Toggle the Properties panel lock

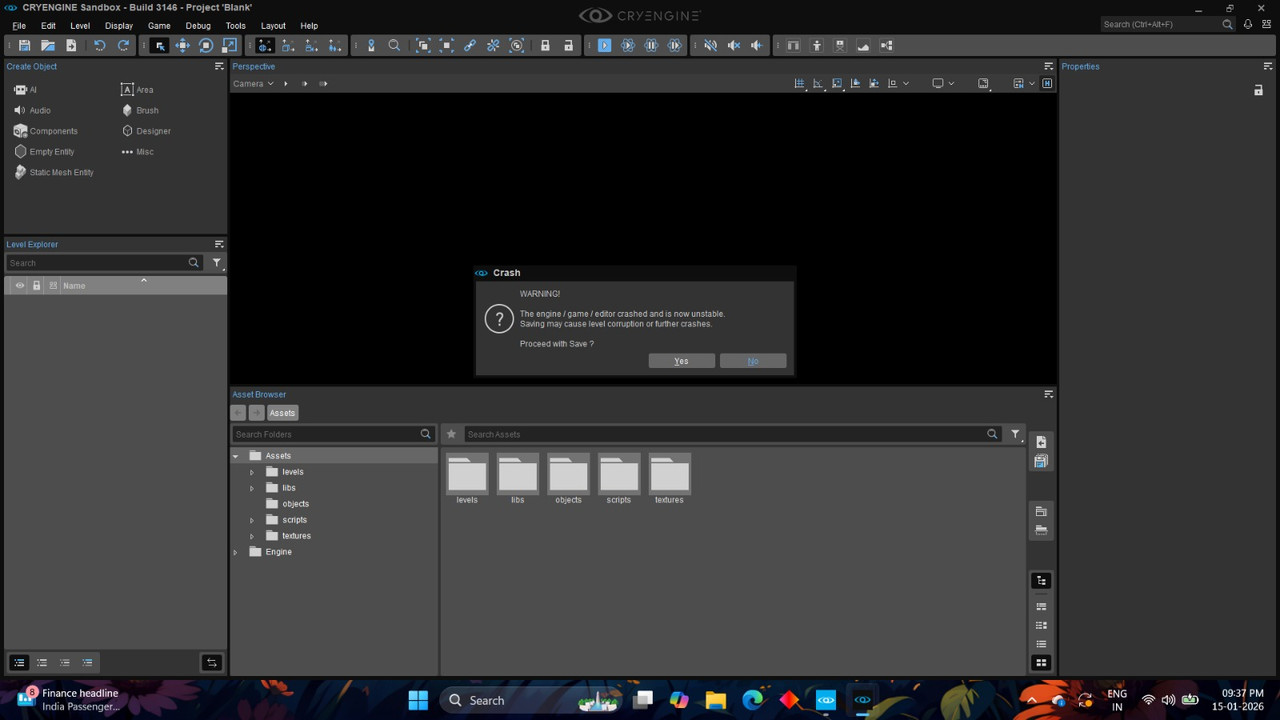(x=1258, y=90)
